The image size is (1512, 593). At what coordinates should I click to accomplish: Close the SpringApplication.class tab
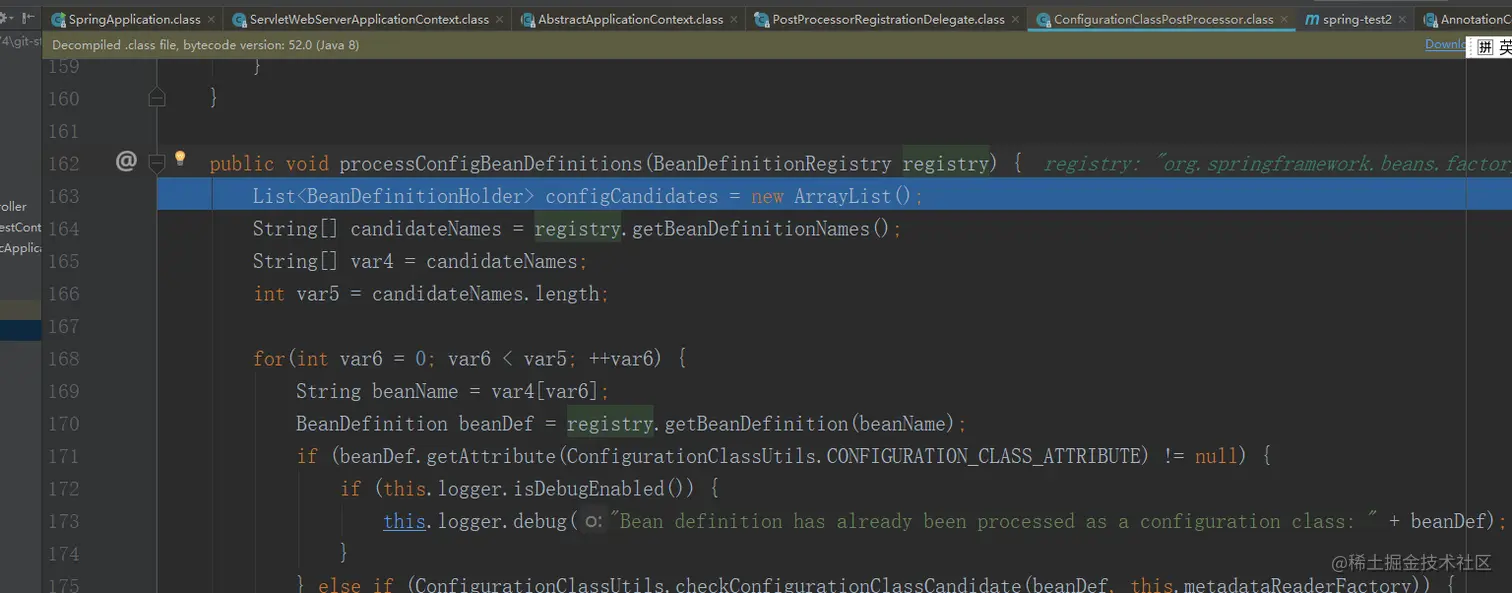211,20
